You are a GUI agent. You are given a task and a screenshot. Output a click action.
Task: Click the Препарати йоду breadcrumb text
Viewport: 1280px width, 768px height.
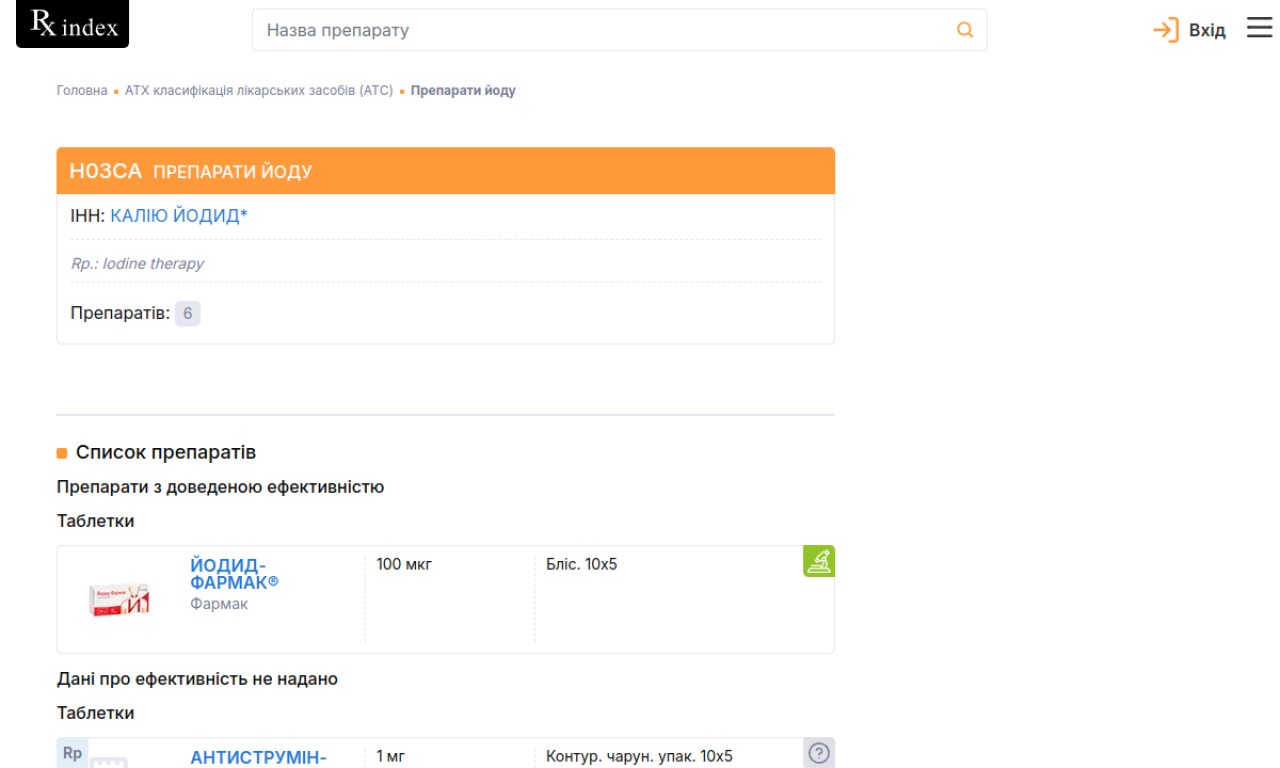(463, 90)
